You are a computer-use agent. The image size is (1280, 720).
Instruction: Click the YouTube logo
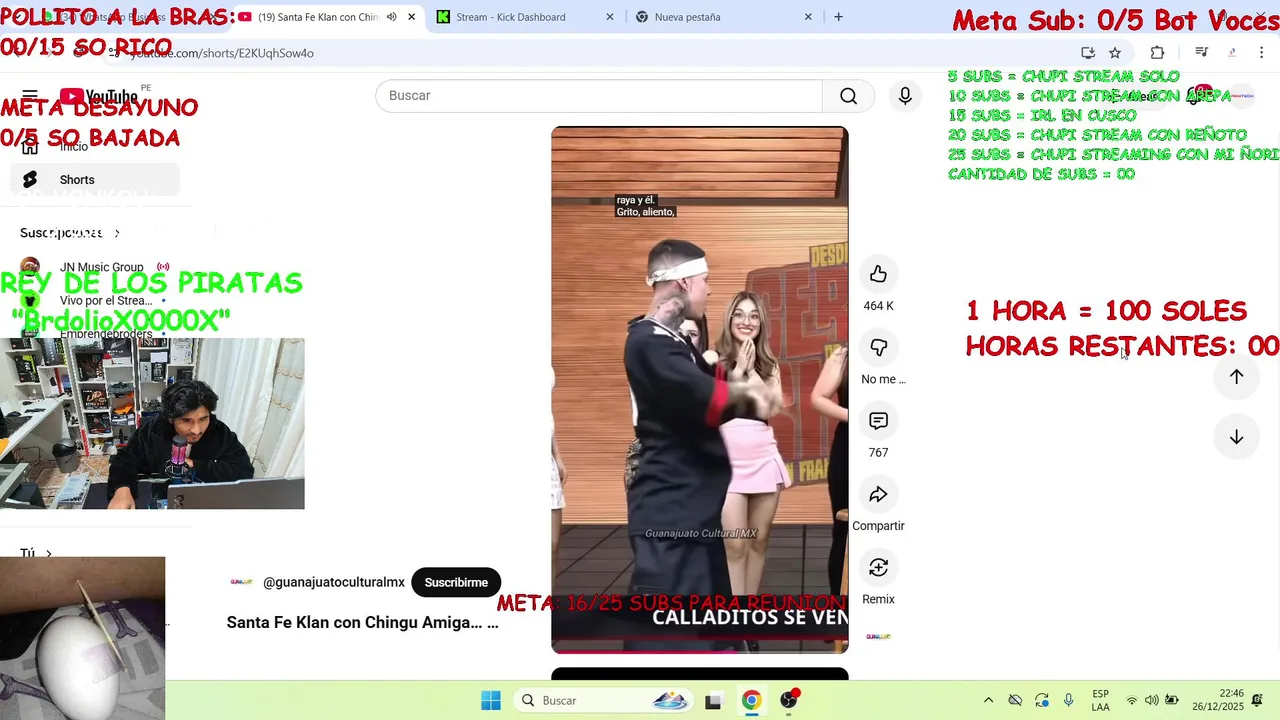point(98,96)
